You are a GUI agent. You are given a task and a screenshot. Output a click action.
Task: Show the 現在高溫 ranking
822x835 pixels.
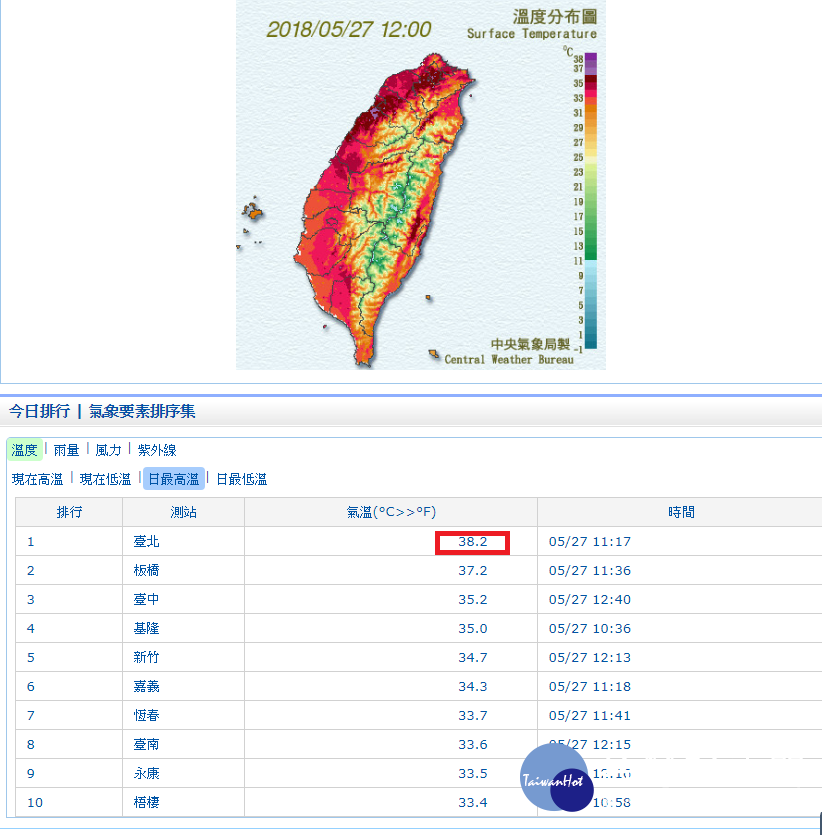37,480
